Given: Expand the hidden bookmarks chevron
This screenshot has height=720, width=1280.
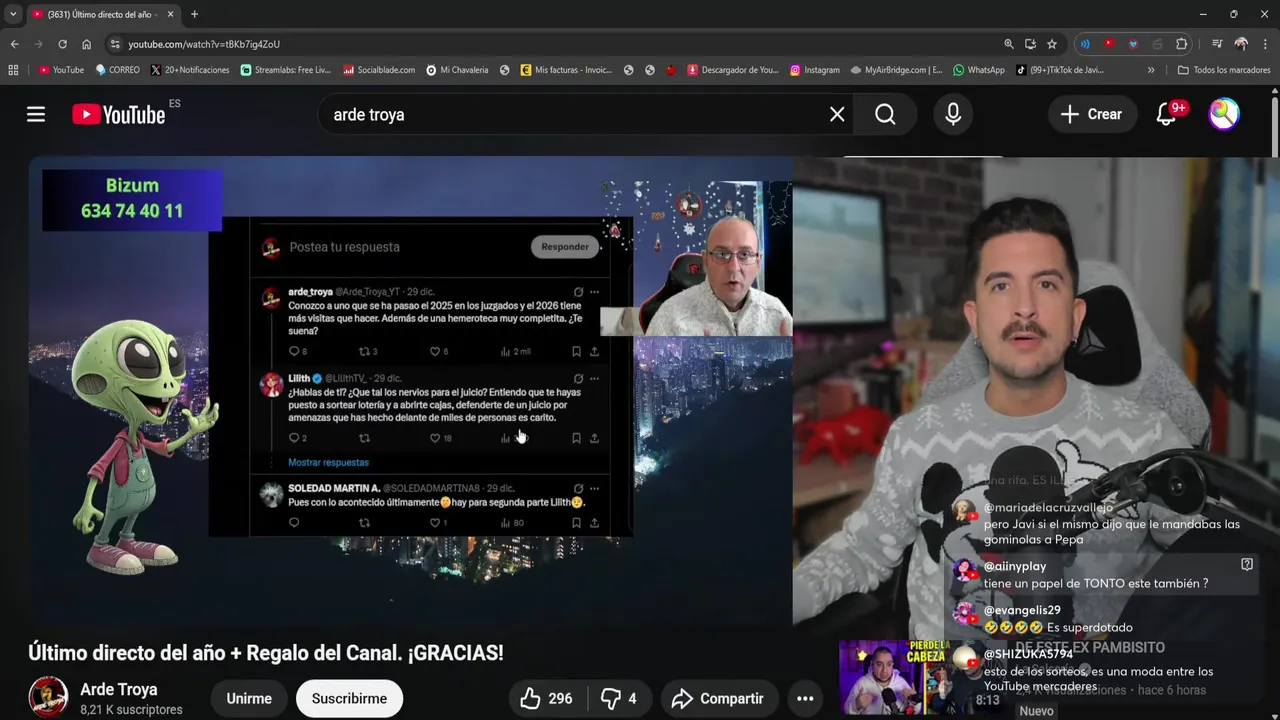Looking at the screenshot, I should pyautogui.click(x=1151, y=70).
